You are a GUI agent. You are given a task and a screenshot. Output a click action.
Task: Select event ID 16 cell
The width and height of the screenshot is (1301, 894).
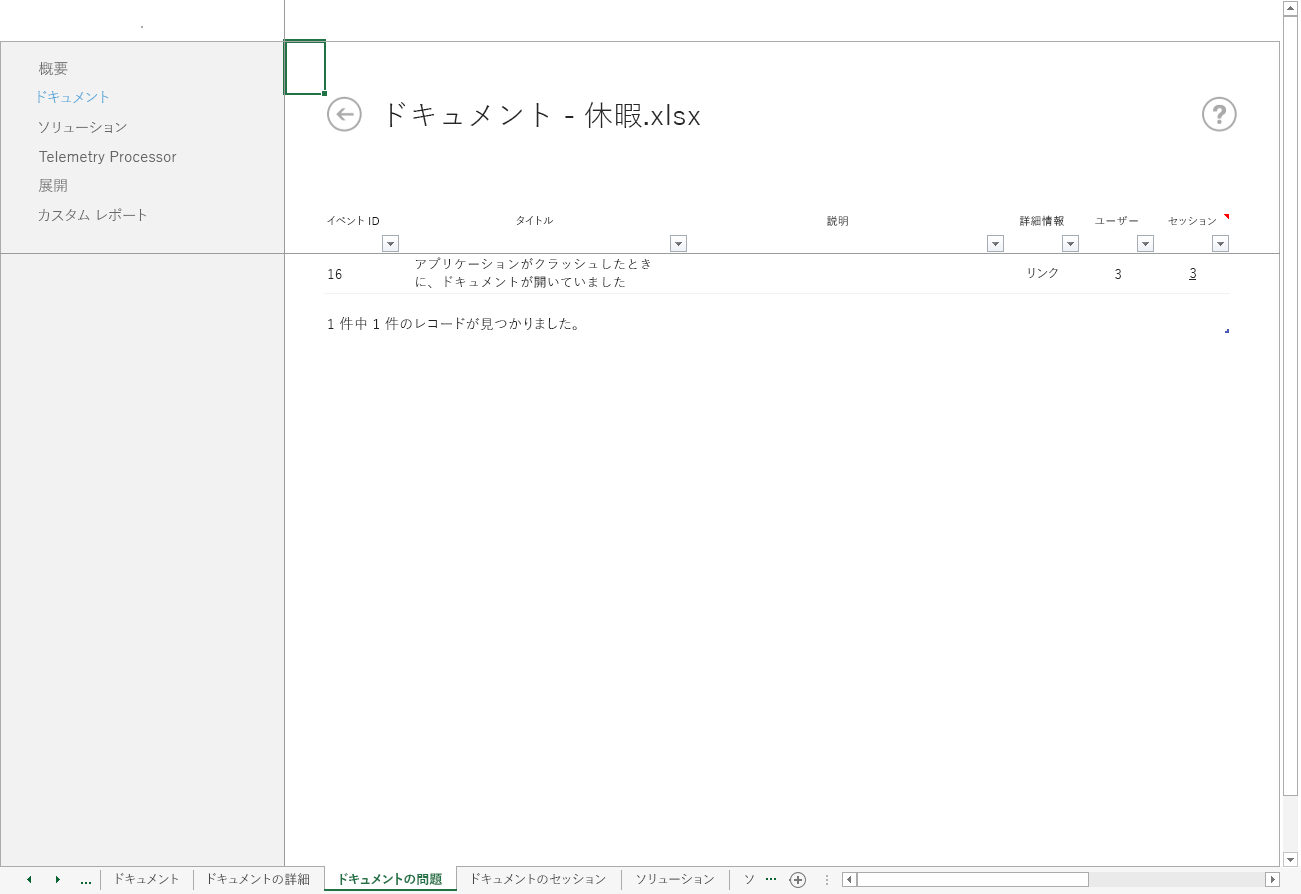click(x=335, y=274)
